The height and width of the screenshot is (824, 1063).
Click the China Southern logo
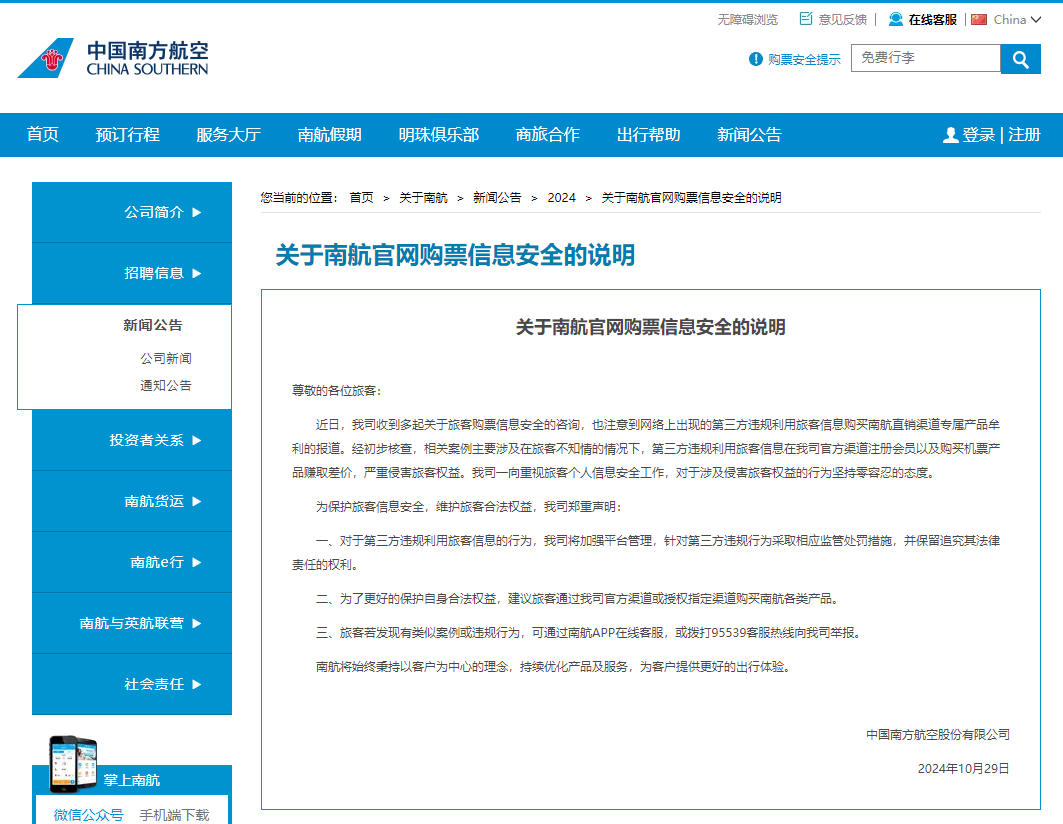click(113, 58)
